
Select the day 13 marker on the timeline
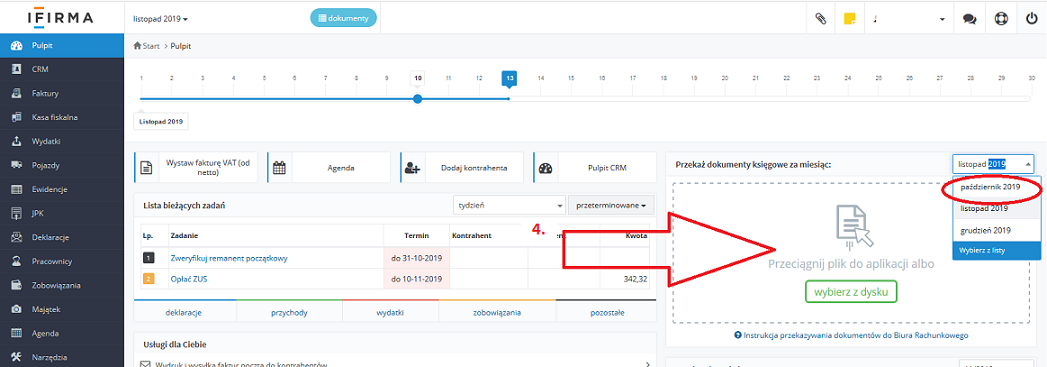pyautogui.click(x=509, y=79)
